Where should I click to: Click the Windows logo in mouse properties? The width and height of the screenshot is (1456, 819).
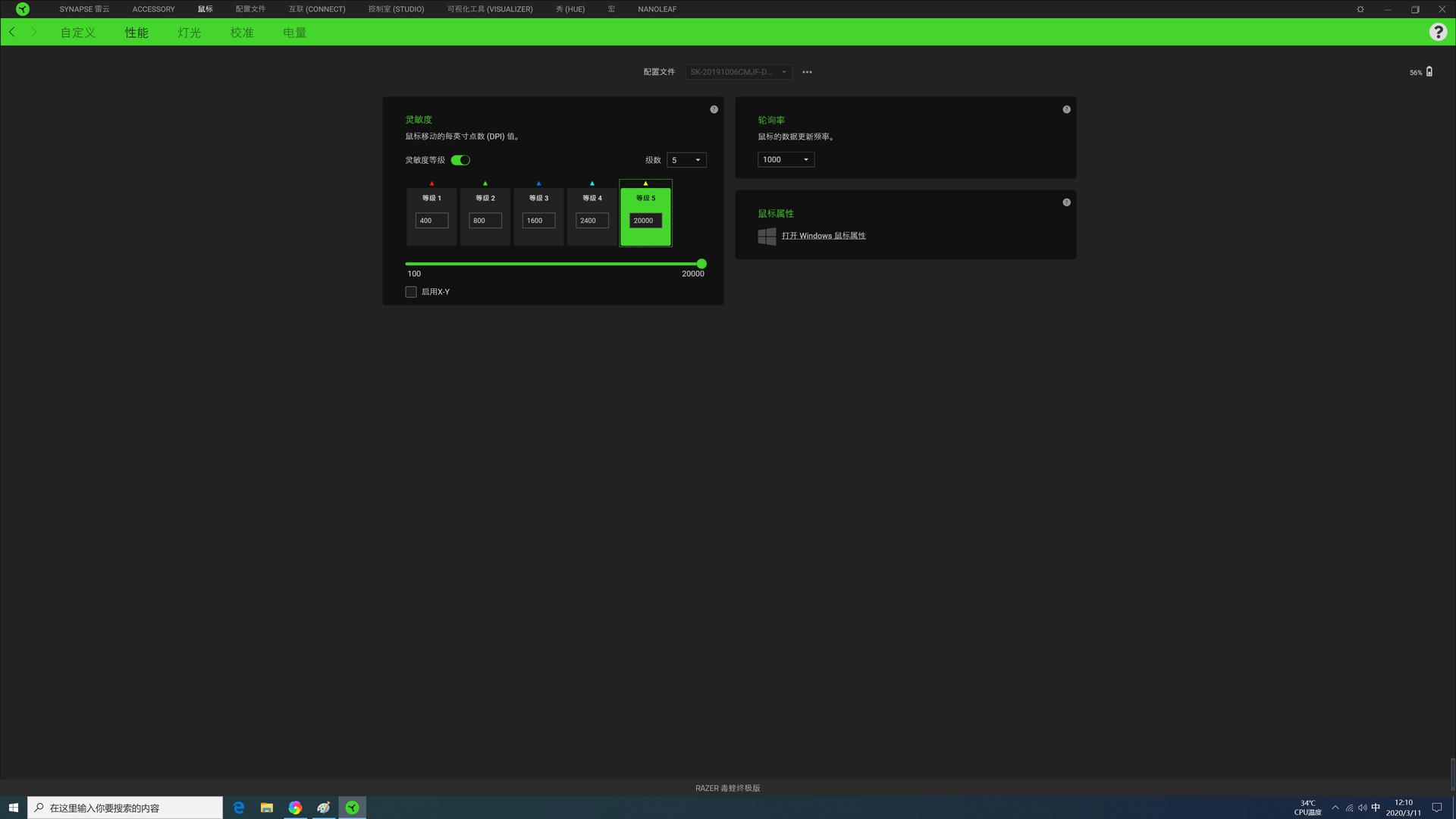(767, 236)
